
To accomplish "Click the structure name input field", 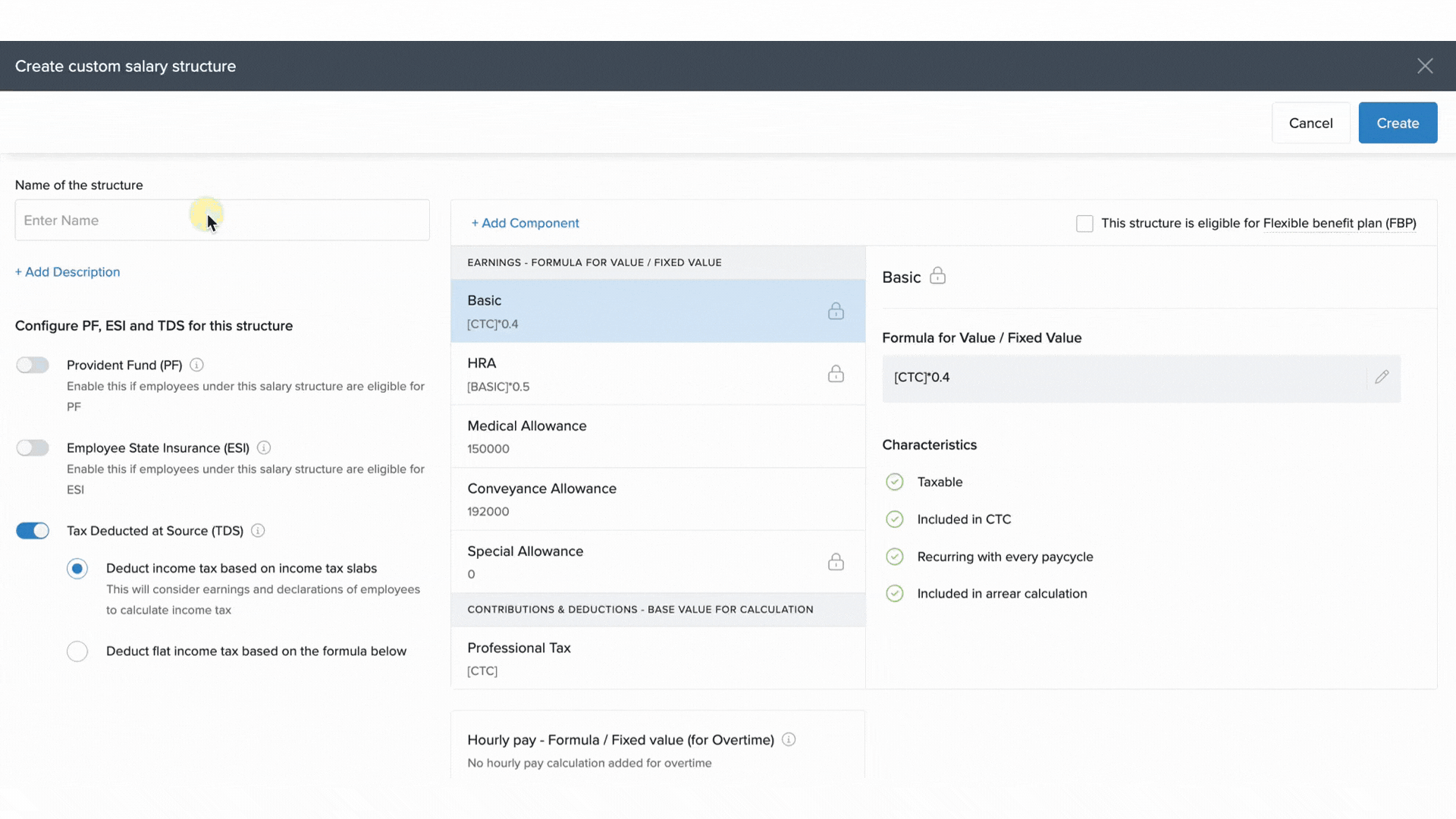I will tap(221, 221).
